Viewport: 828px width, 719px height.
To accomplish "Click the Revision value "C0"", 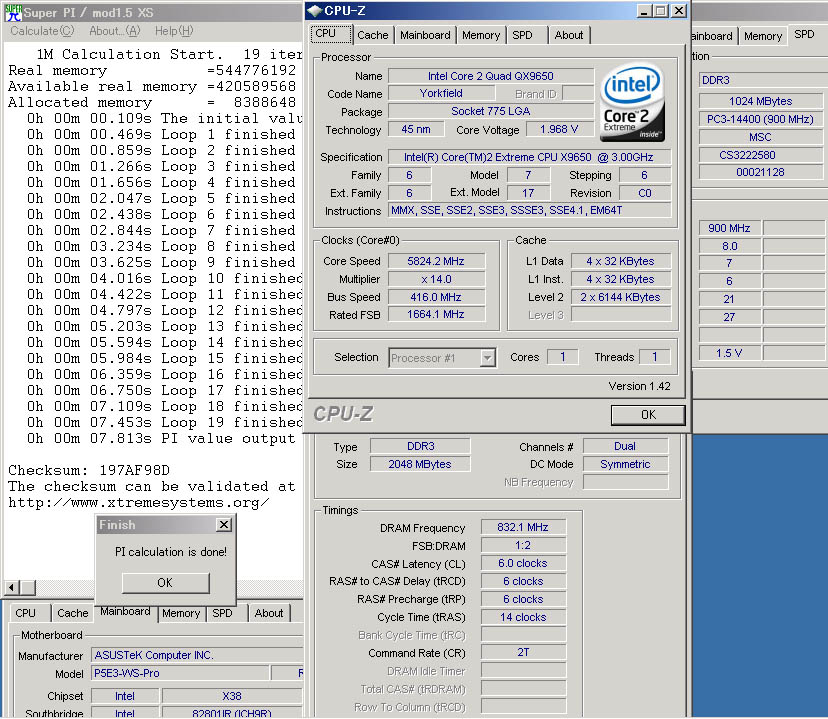I will coord(645,193).
